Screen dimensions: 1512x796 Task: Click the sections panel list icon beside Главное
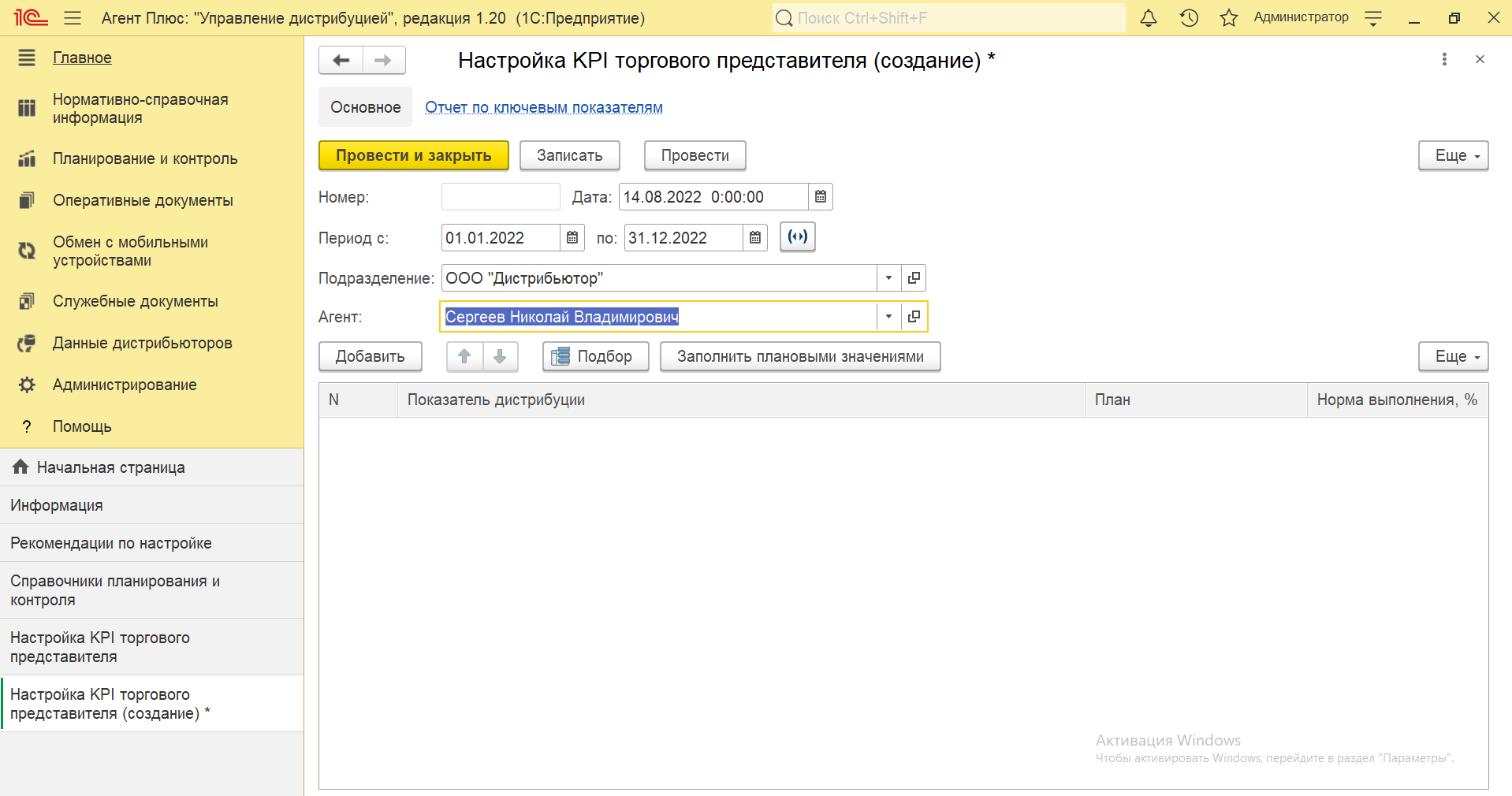pos(27,58)
